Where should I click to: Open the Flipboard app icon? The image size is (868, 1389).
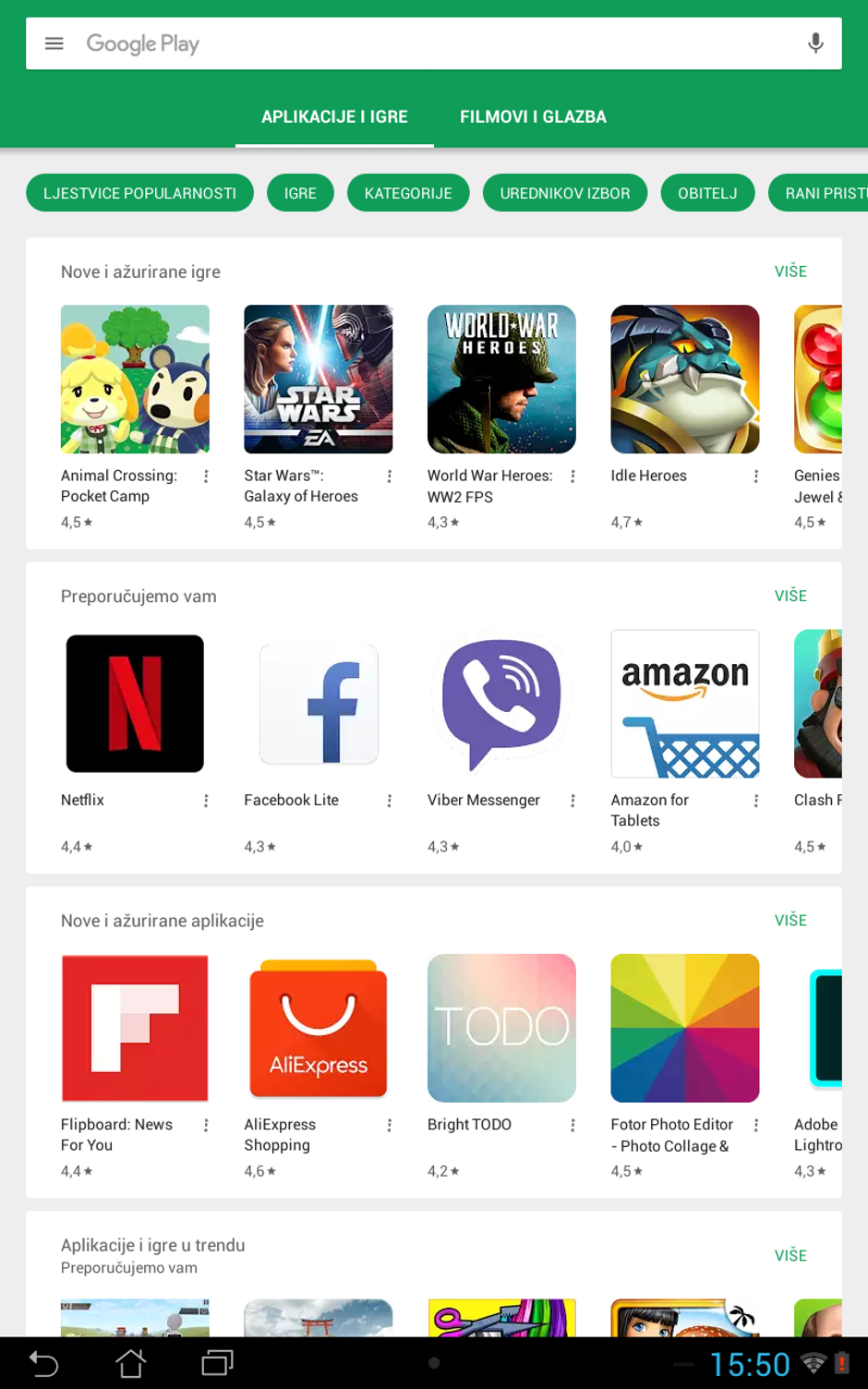135,1028
